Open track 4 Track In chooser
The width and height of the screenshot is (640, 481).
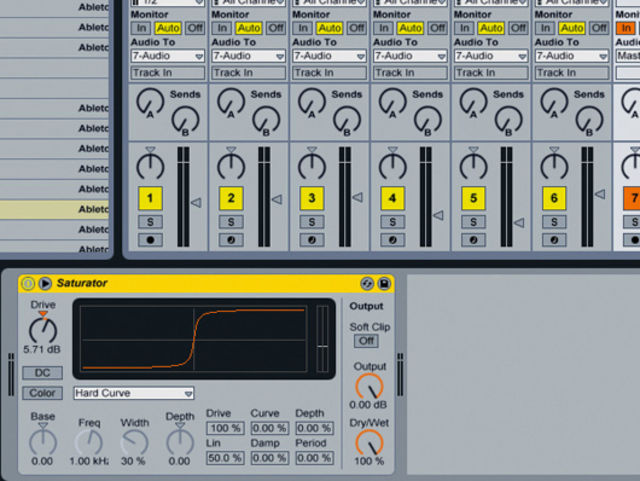pyautogui.click(x=410, y=73)
